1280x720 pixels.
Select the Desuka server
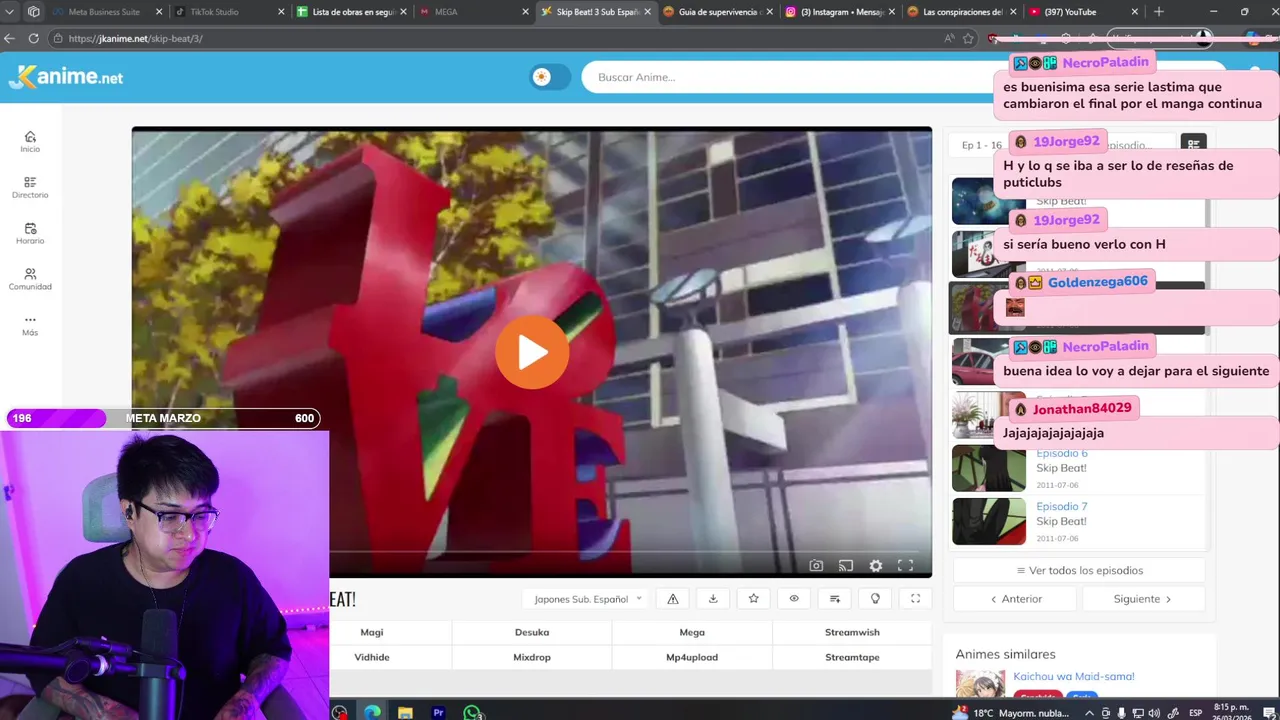point(532,632)
